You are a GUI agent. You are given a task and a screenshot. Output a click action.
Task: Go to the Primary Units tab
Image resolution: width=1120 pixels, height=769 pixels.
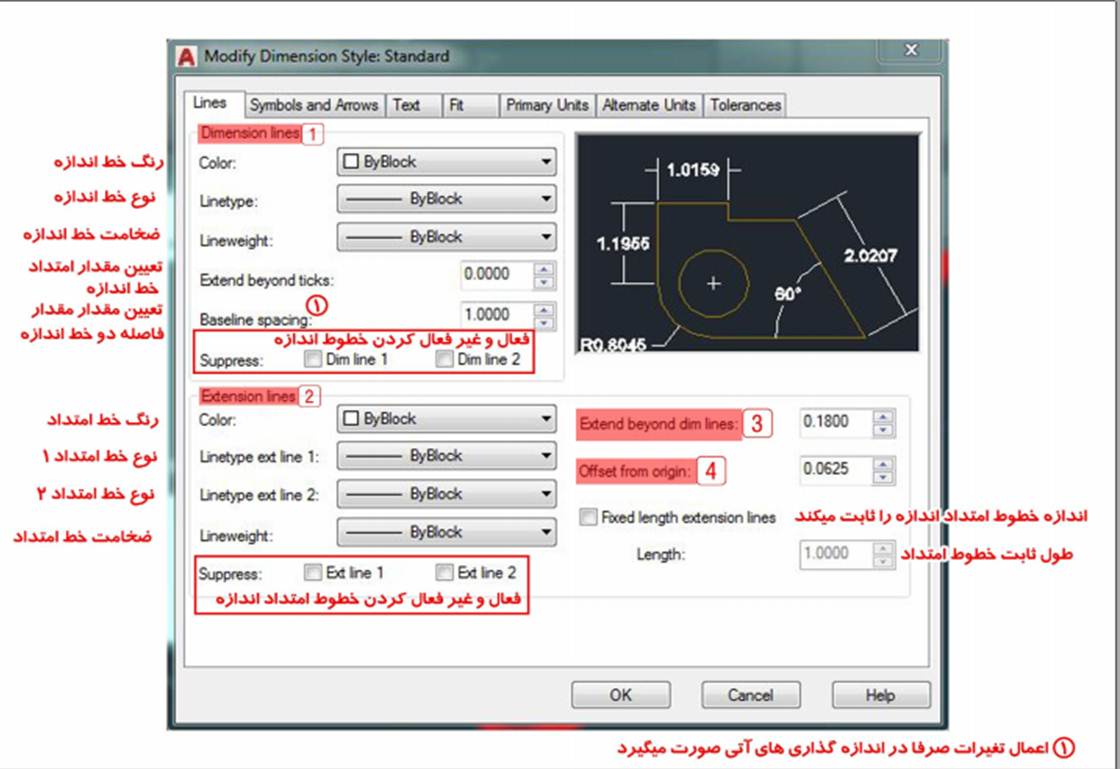(x=547, y=105)
